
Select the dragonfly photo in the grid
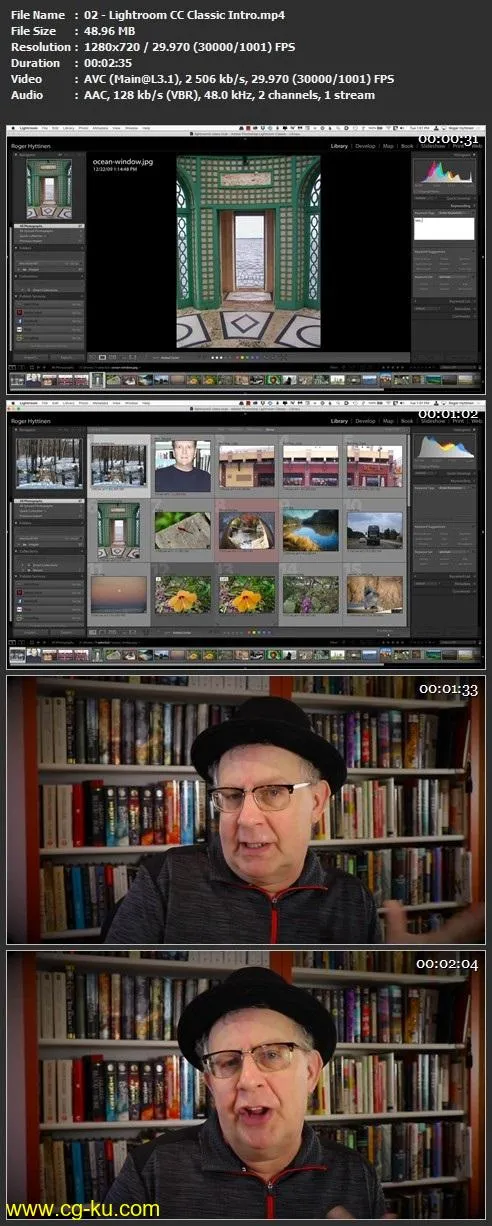click(x=183, y=531)
